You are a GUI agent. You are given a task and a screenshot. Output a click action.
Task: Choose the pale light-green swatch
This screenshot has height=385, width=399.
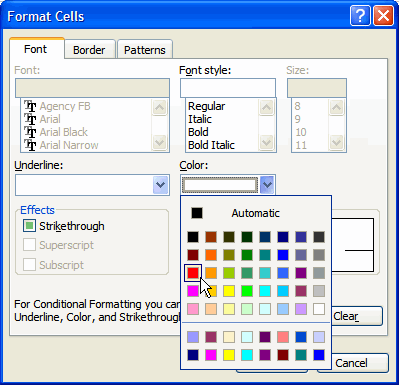[247, 309]
